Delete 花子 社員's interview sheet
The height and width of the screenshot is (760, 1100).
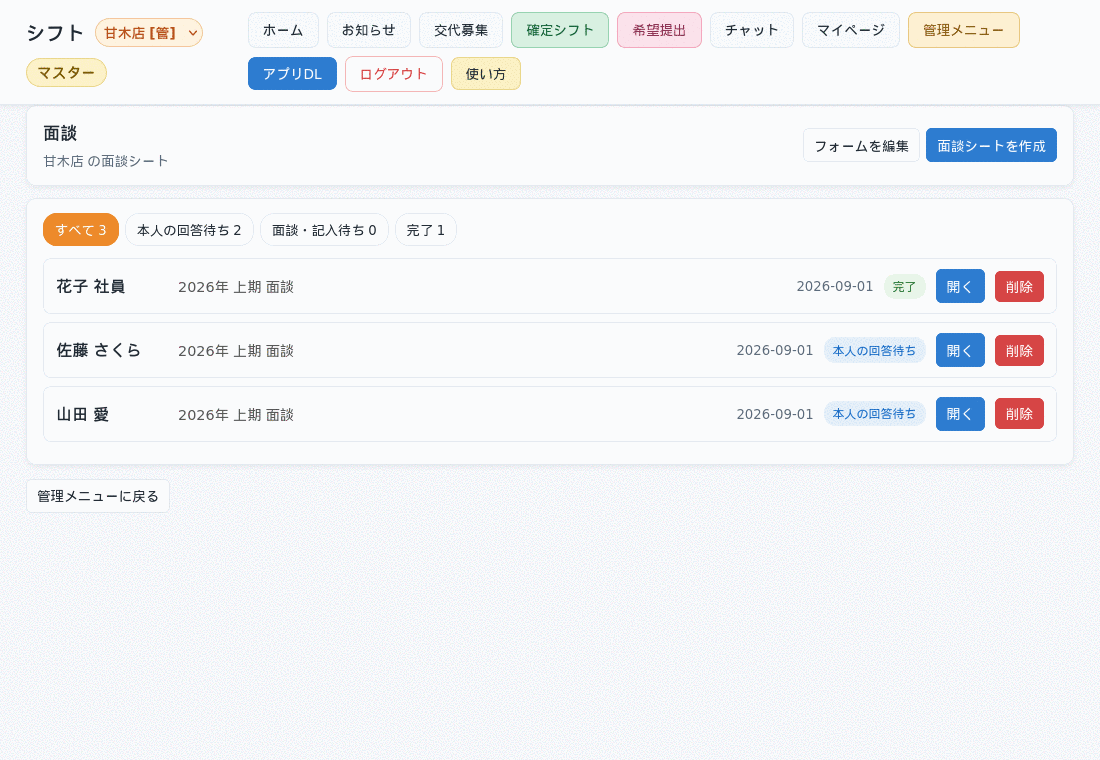[1019, 286]
